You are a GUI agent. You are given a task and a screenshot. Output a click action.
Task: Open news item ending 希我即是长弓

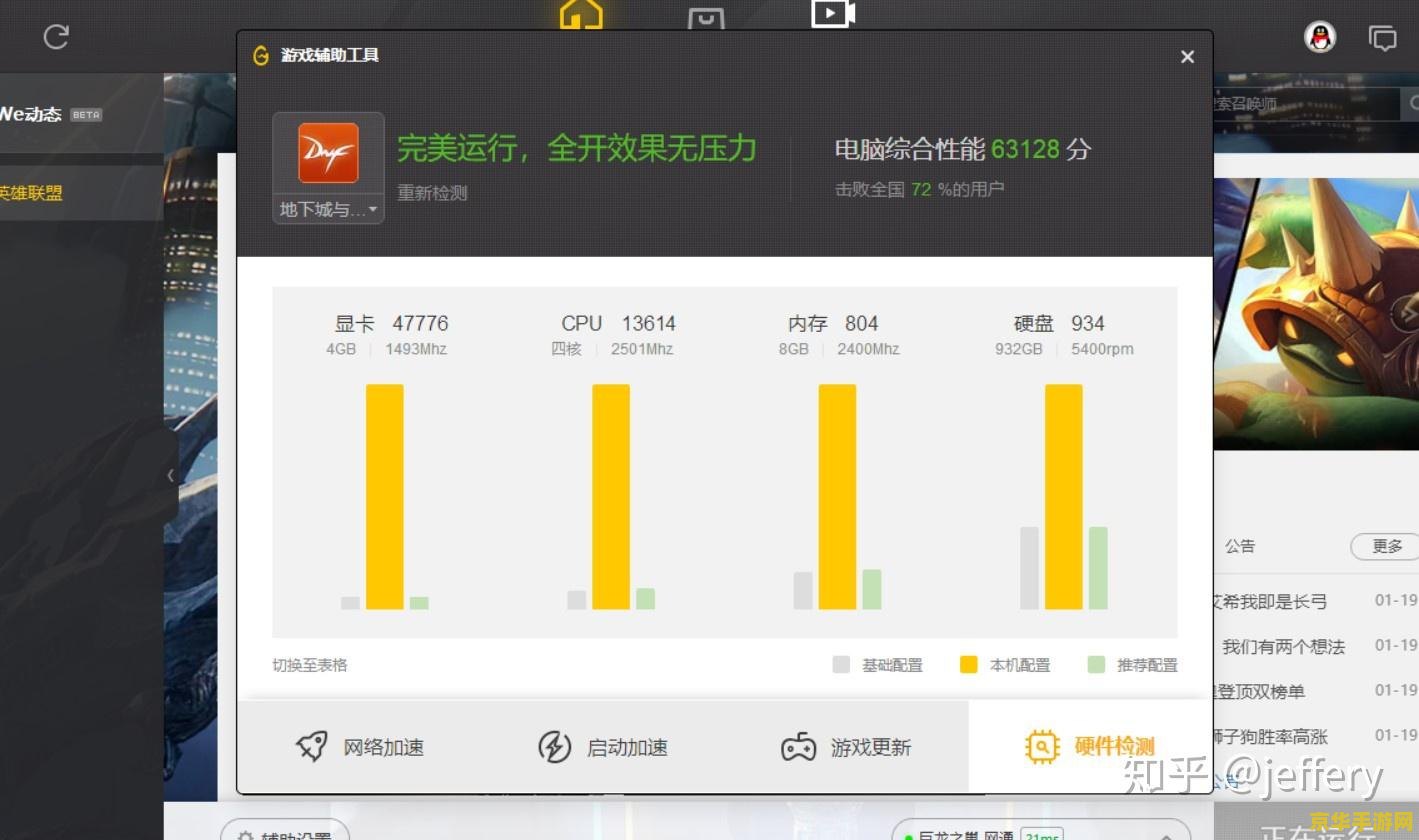tap(1270, 601)
